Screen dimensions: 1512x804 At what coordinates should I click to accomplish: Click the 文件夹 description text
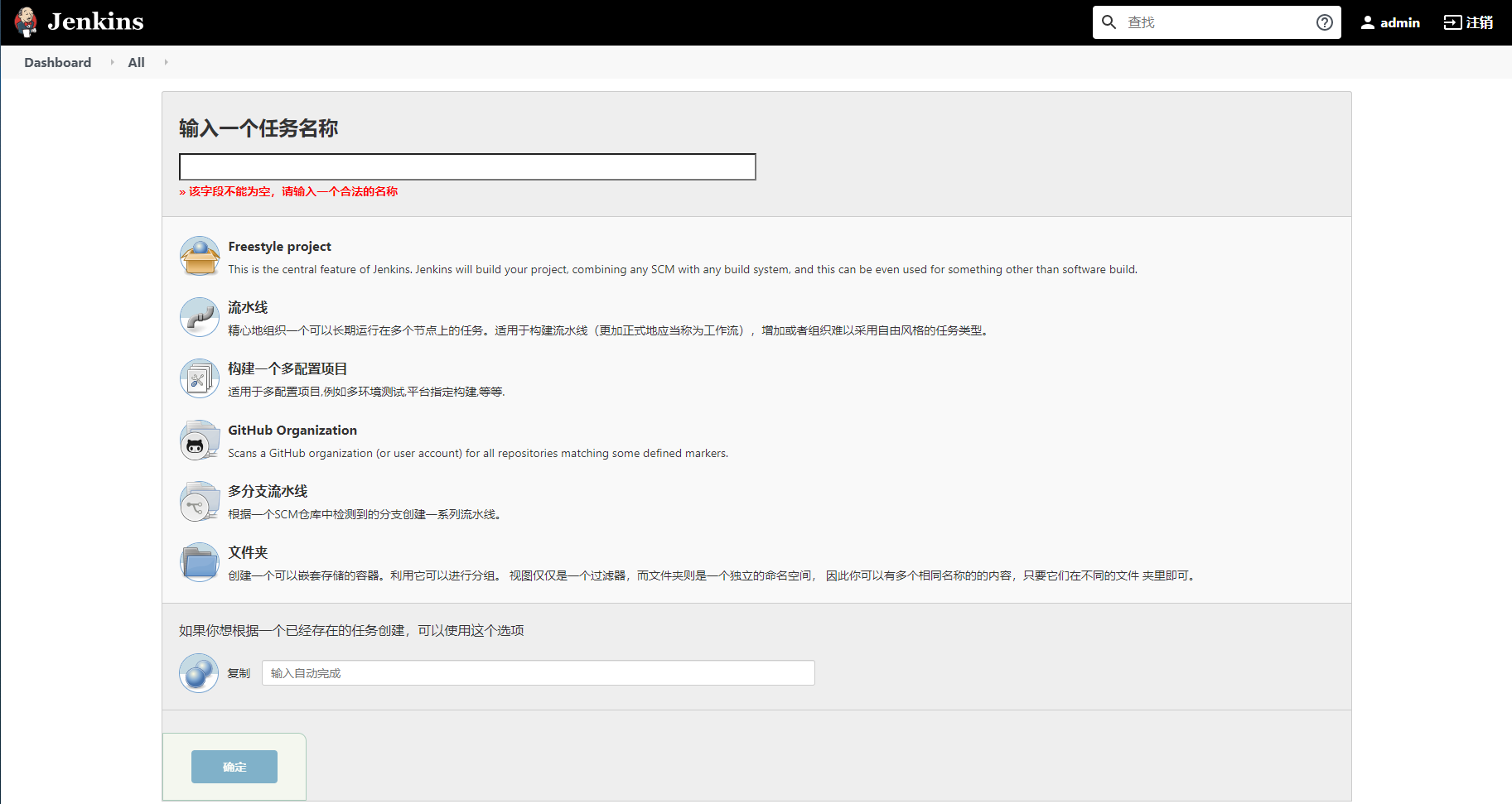[713, 575]
